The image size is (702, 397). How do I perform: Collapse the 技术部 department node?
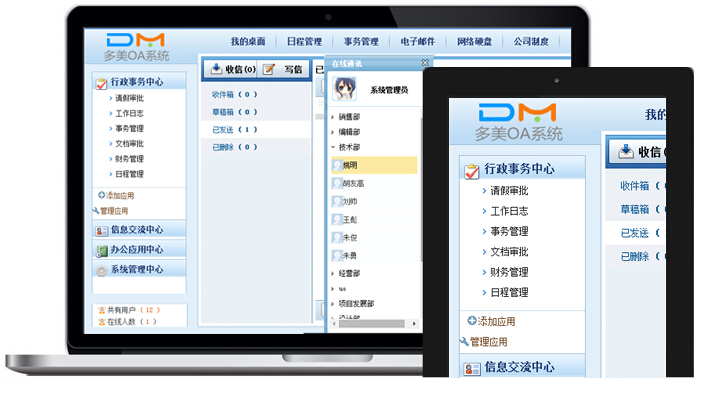[x=333, y=147]
